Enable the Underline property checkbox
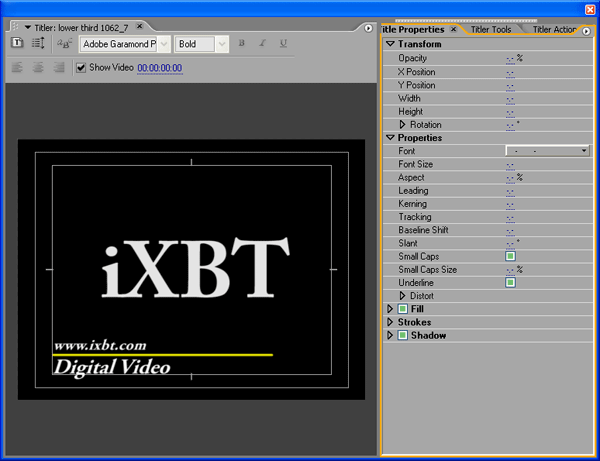Screen dimensions: 600x461 510,282
